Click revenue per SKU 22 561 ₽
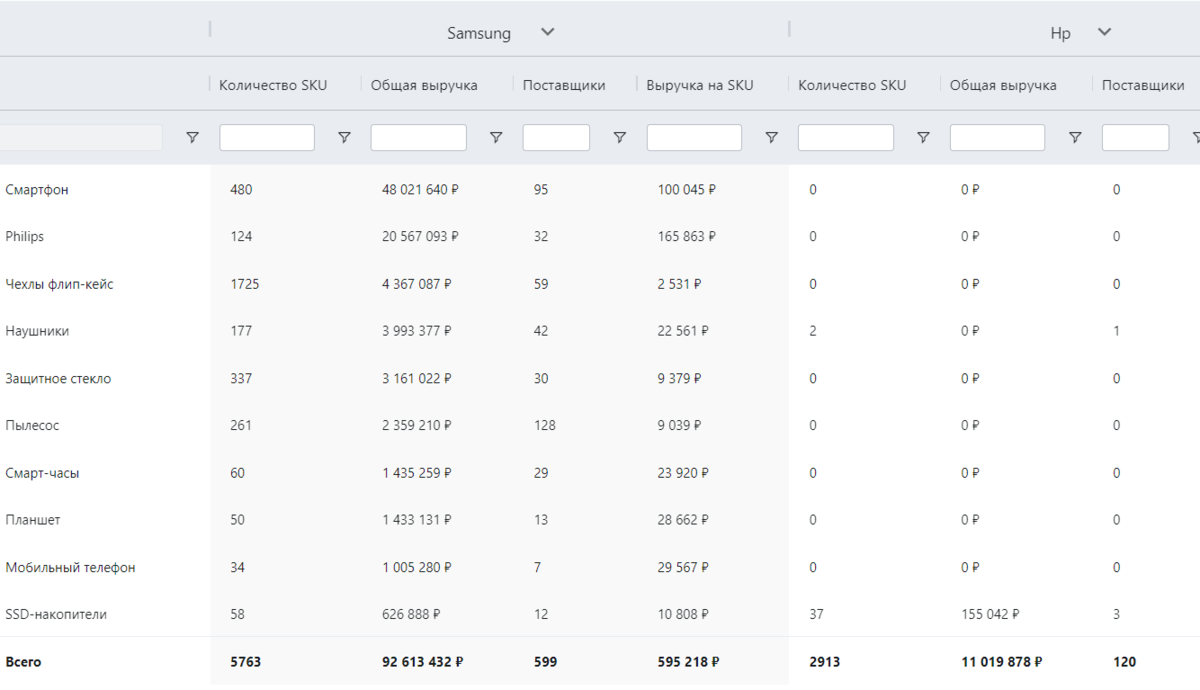The width and height of the screenshot is (1200, 690). click(x=683, y=331)
